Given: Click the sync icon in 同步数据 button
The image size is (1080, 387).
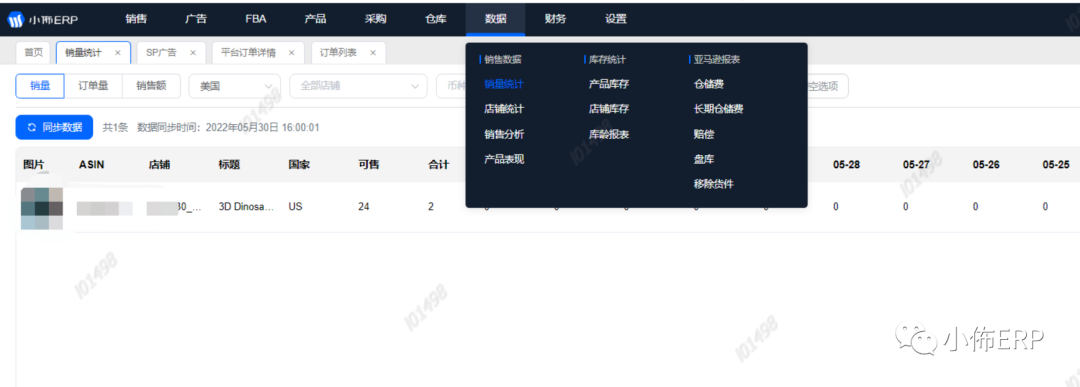Looking at the screenshot, I should click(31, 127).
